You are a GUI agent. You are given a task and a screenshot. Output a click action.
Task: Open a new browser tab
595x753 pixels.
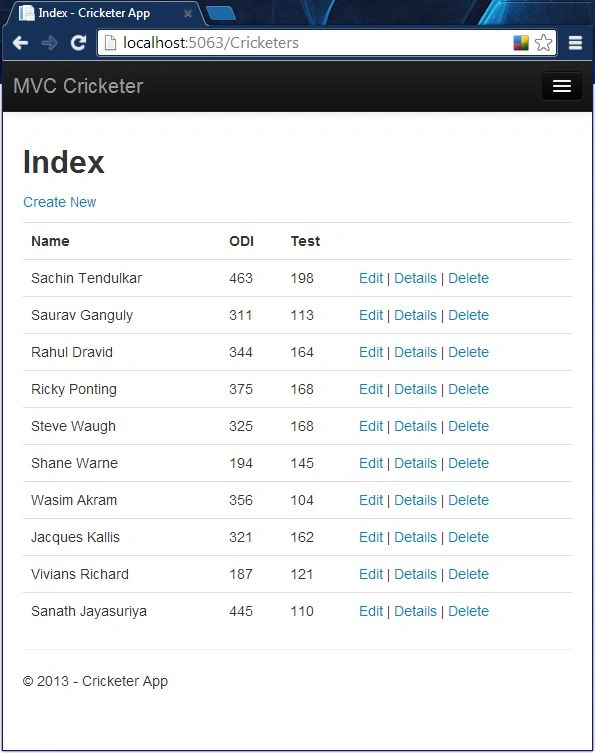click(220, 13)
